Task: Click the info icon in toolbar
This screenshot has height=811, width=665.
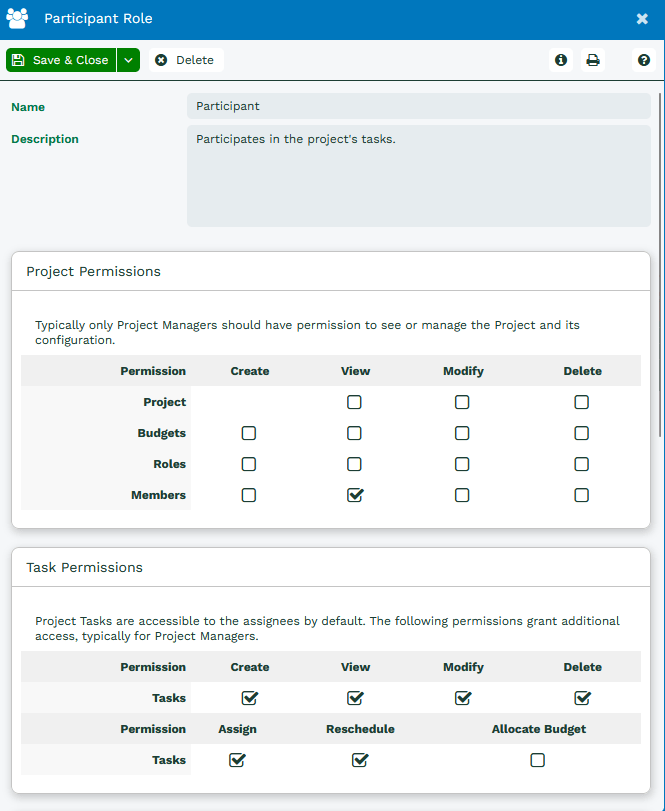Action: (561, 60)
